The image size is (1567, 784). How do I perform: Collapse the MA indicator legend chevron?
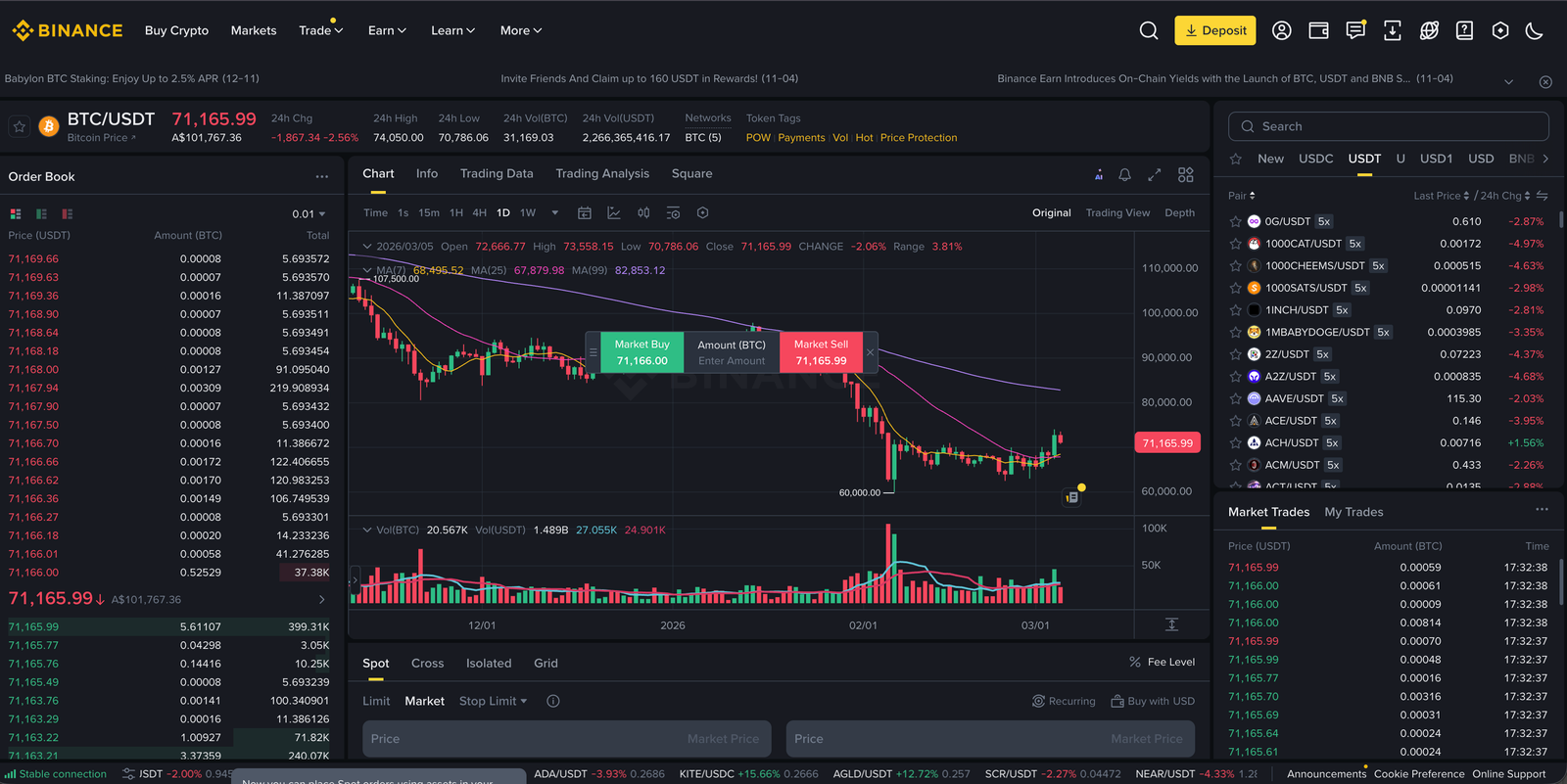pyautogui.click(x=367, y=270)
